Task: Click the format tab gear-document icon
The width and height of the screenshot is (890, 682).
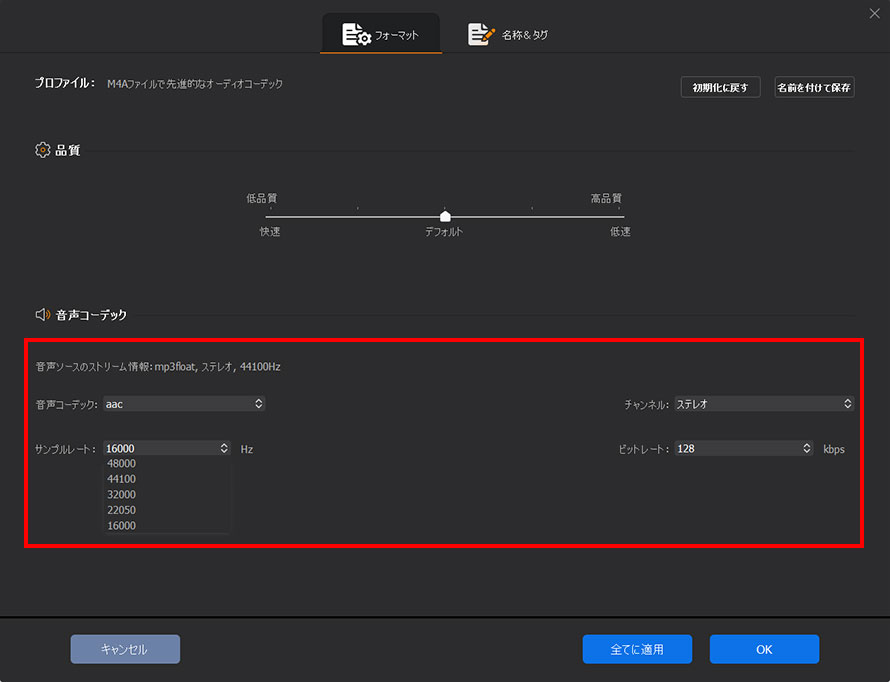Action: 356,35
